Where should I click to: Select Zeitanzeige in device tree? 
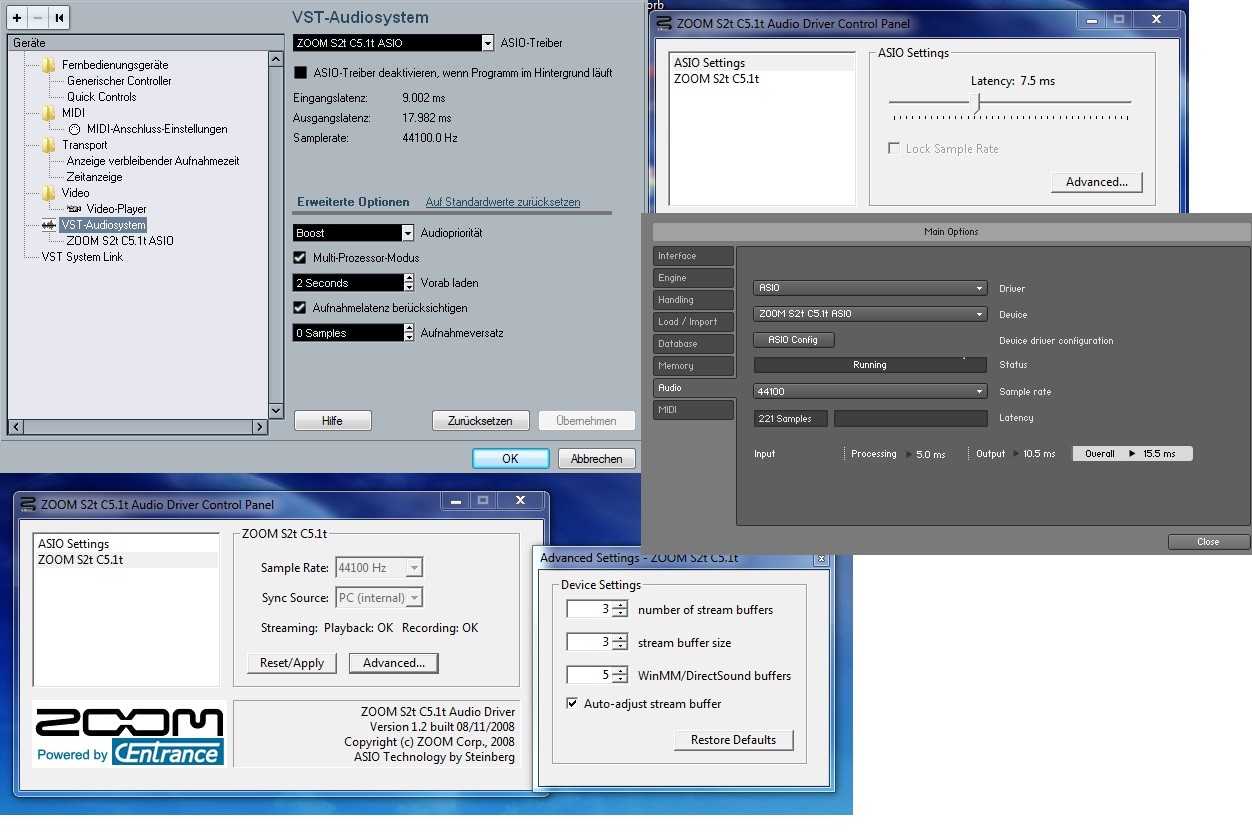(94, 177)
